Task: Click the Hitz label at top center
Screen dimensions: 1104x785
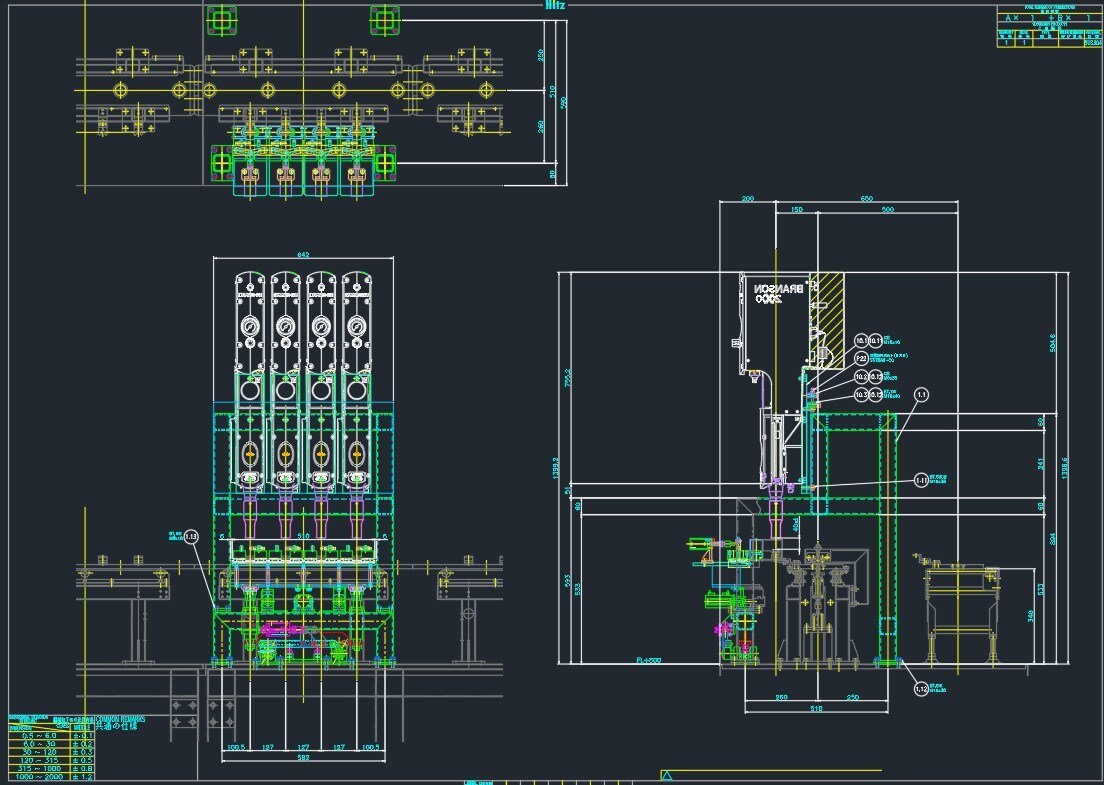Action: click(555, 5)
